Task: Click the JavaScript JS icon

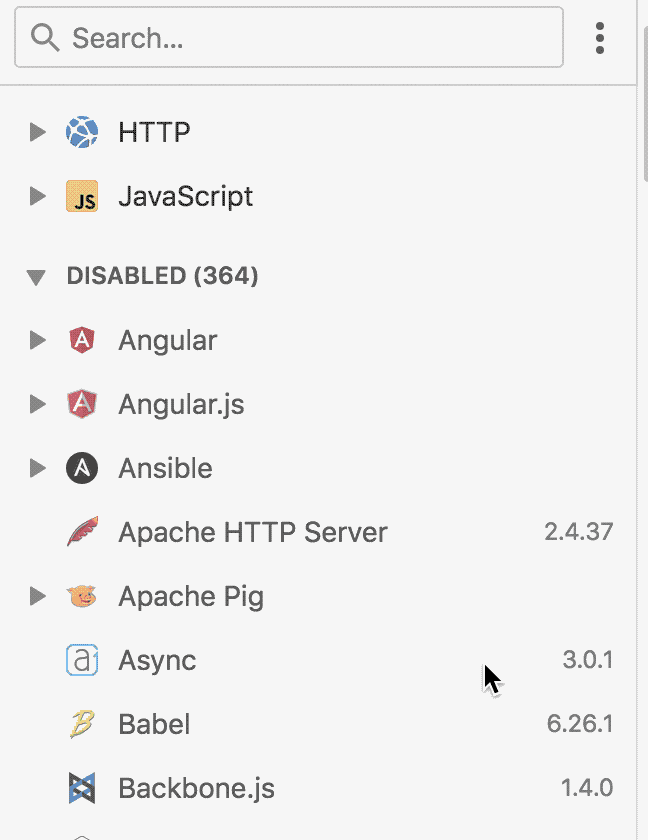Action: click(82, 196)
